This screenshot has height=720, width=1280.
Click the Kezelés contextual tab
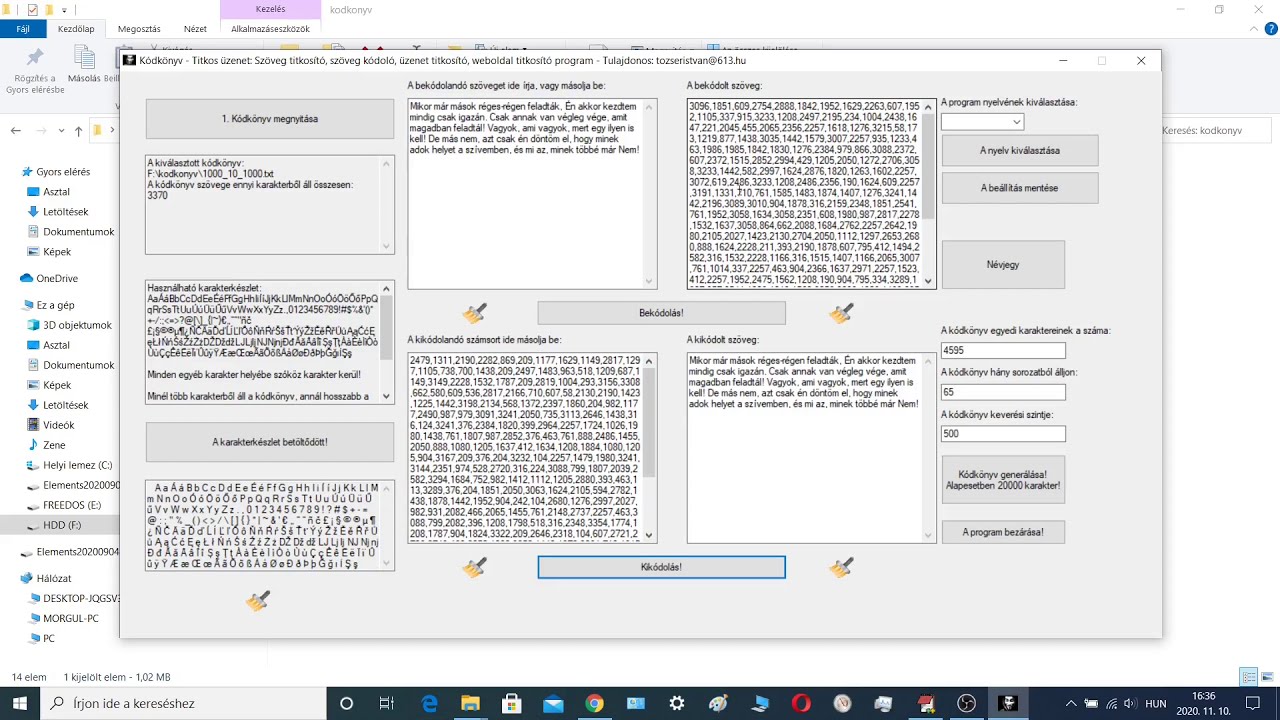(270, 9)
